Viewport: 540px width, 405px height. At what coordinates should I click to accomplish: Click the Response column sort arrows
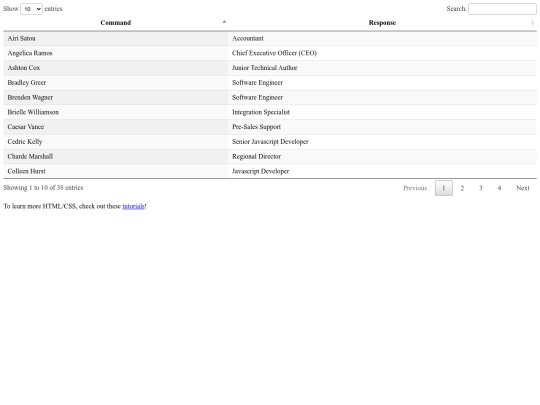click(x=532, y=23)
